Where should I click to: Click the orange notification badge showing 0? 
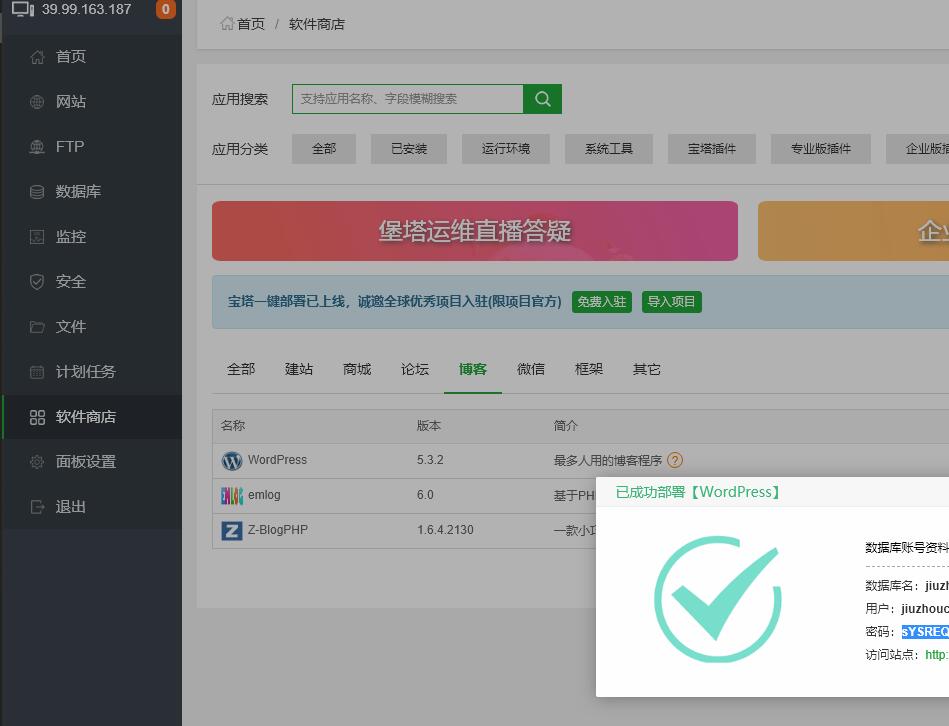[166, 9]
